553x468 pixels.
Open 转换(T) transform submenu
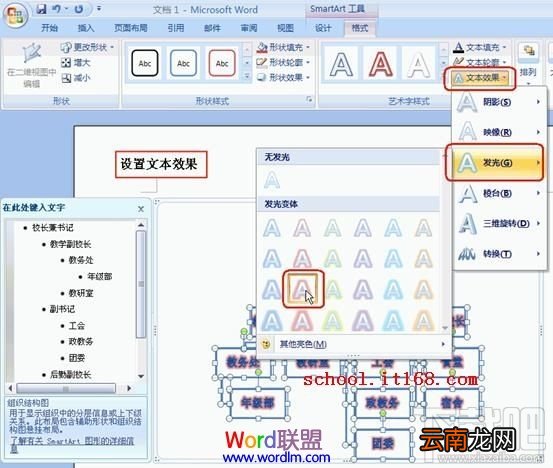[x=499, y=254]
